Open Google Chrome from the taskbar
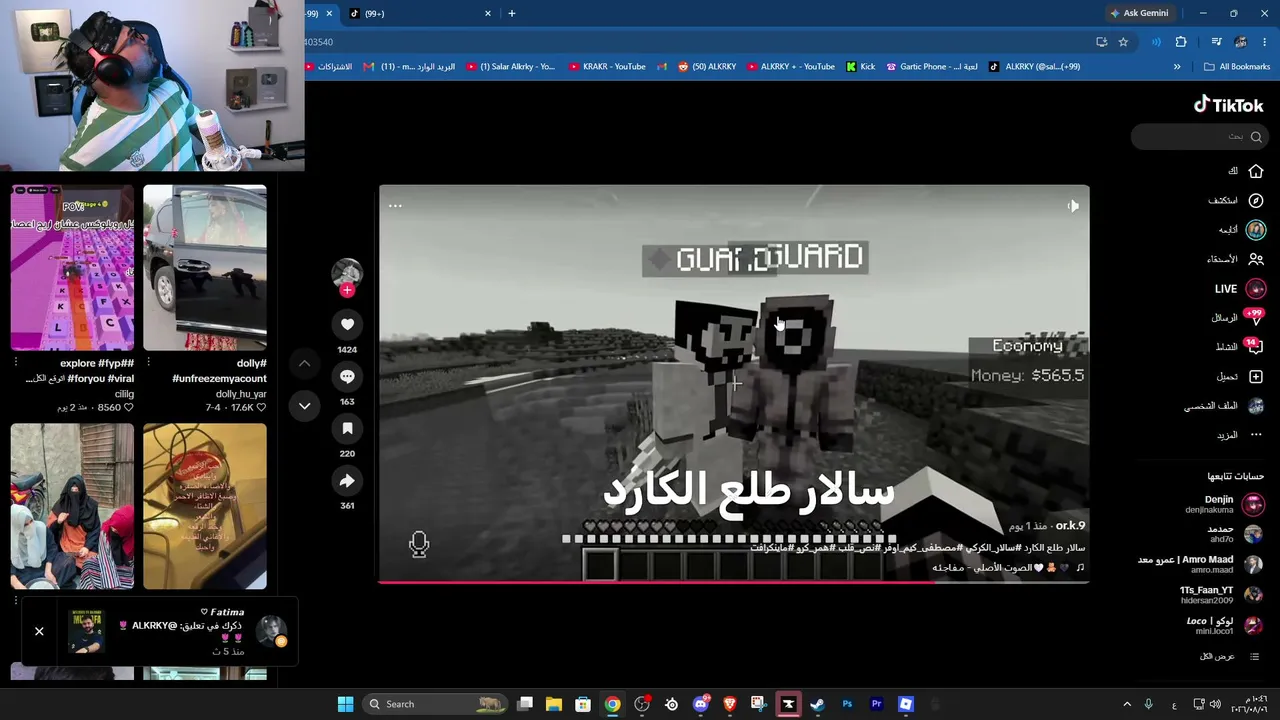This screenshot has width=1280, height=720. [612, 704]
